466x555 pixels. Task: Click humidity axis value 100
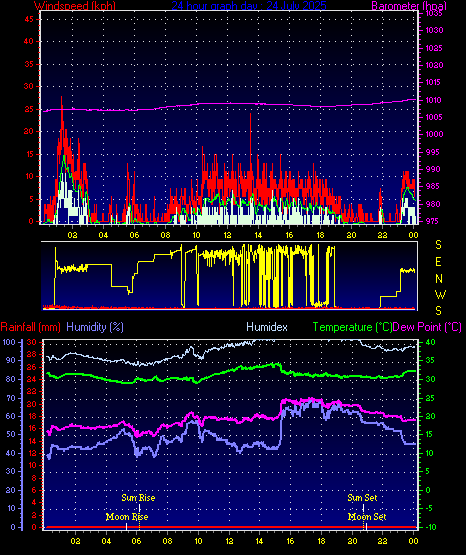[x=9, y=342]
